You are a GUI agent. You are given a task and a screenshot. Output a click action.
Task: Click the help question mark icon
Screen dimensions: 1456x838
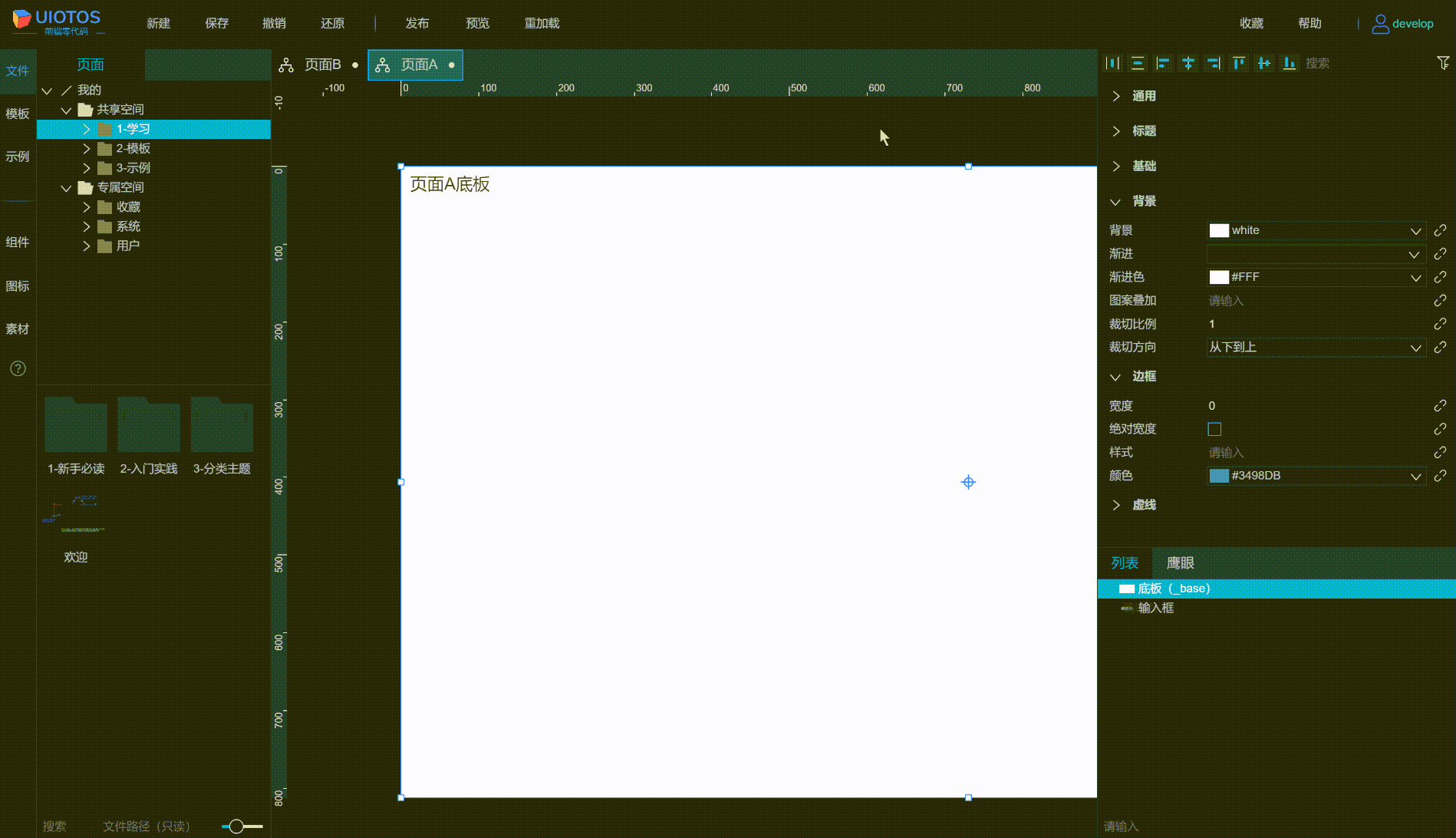click(x=18, y=368)
